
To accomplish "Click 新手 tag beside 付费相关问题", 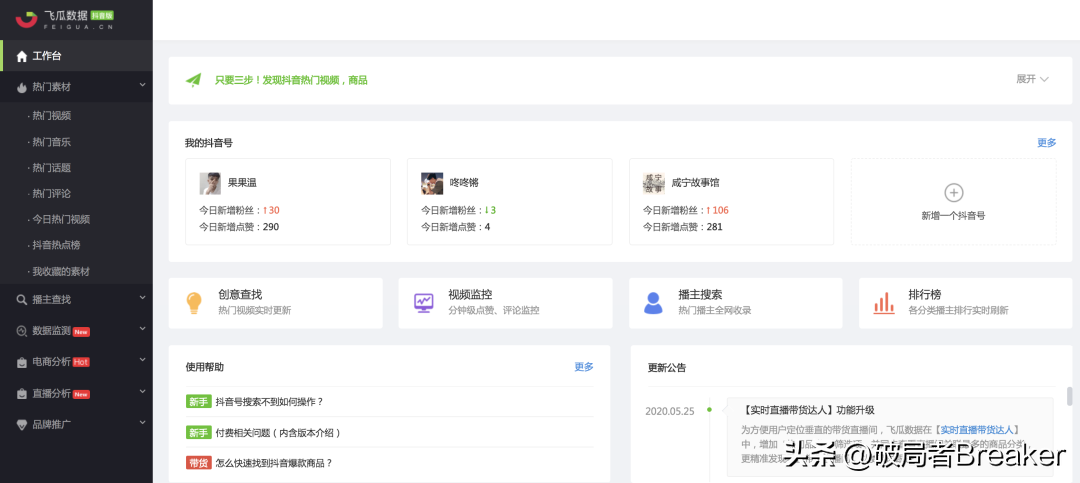I will (198, 433).
